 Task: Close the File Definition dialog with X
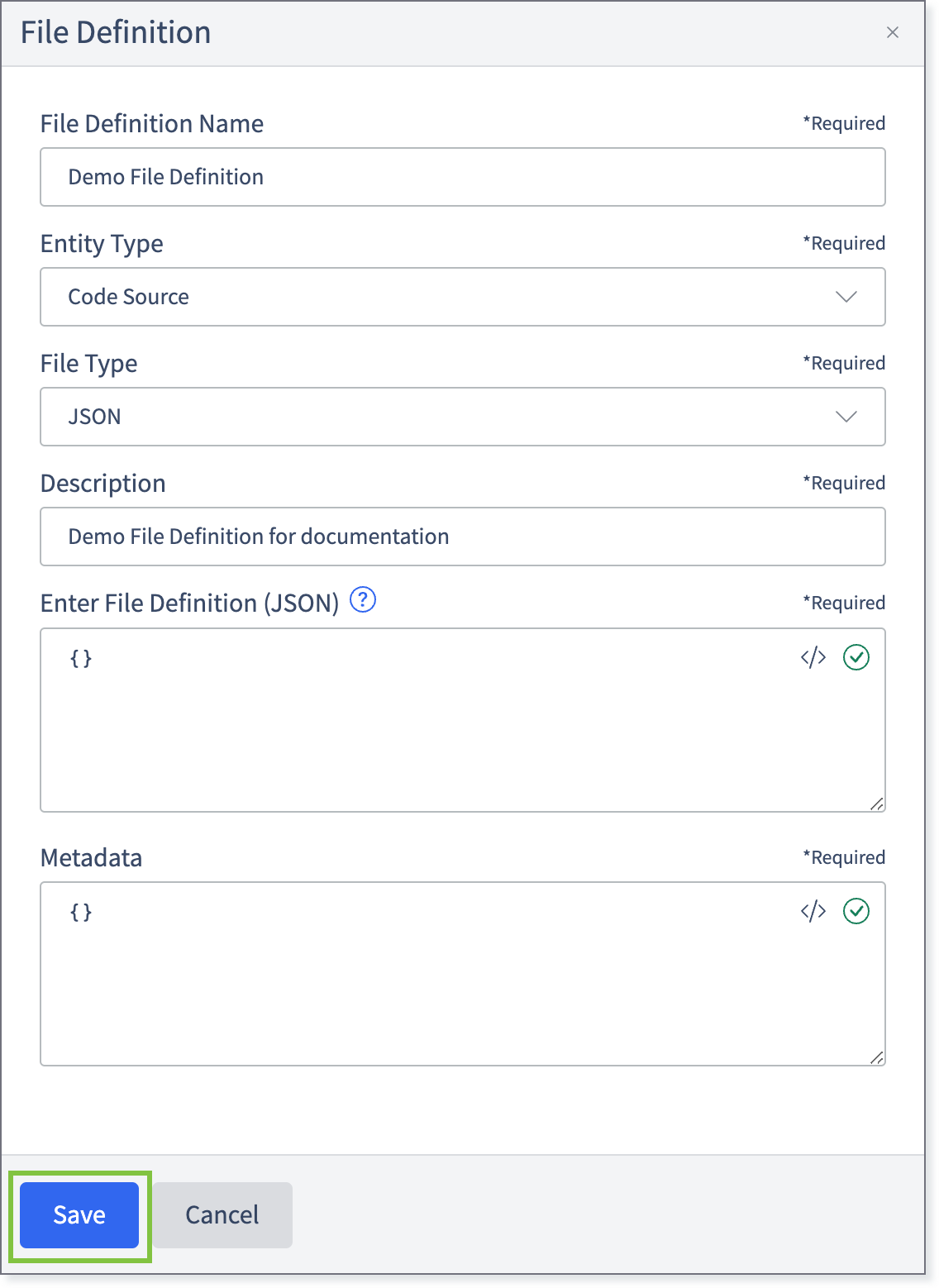point(893,32)
